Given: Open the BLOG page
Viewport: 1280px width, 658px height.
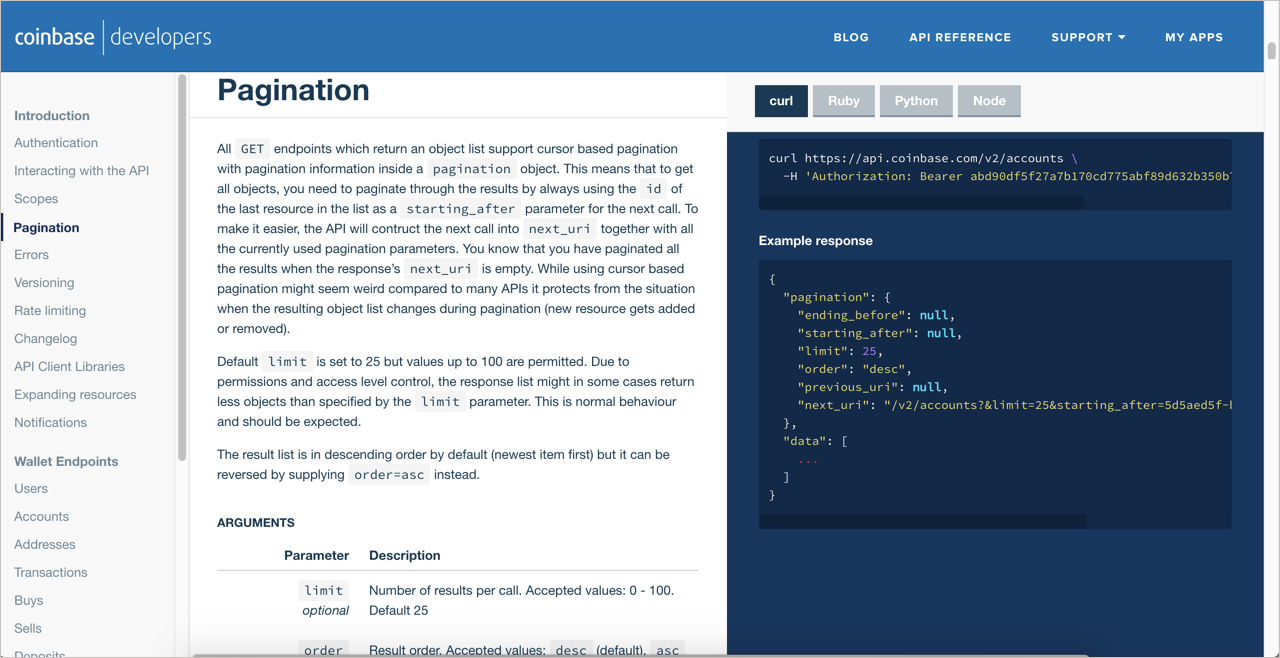Looking at the screenshot, I should click(x=851, y=37).
